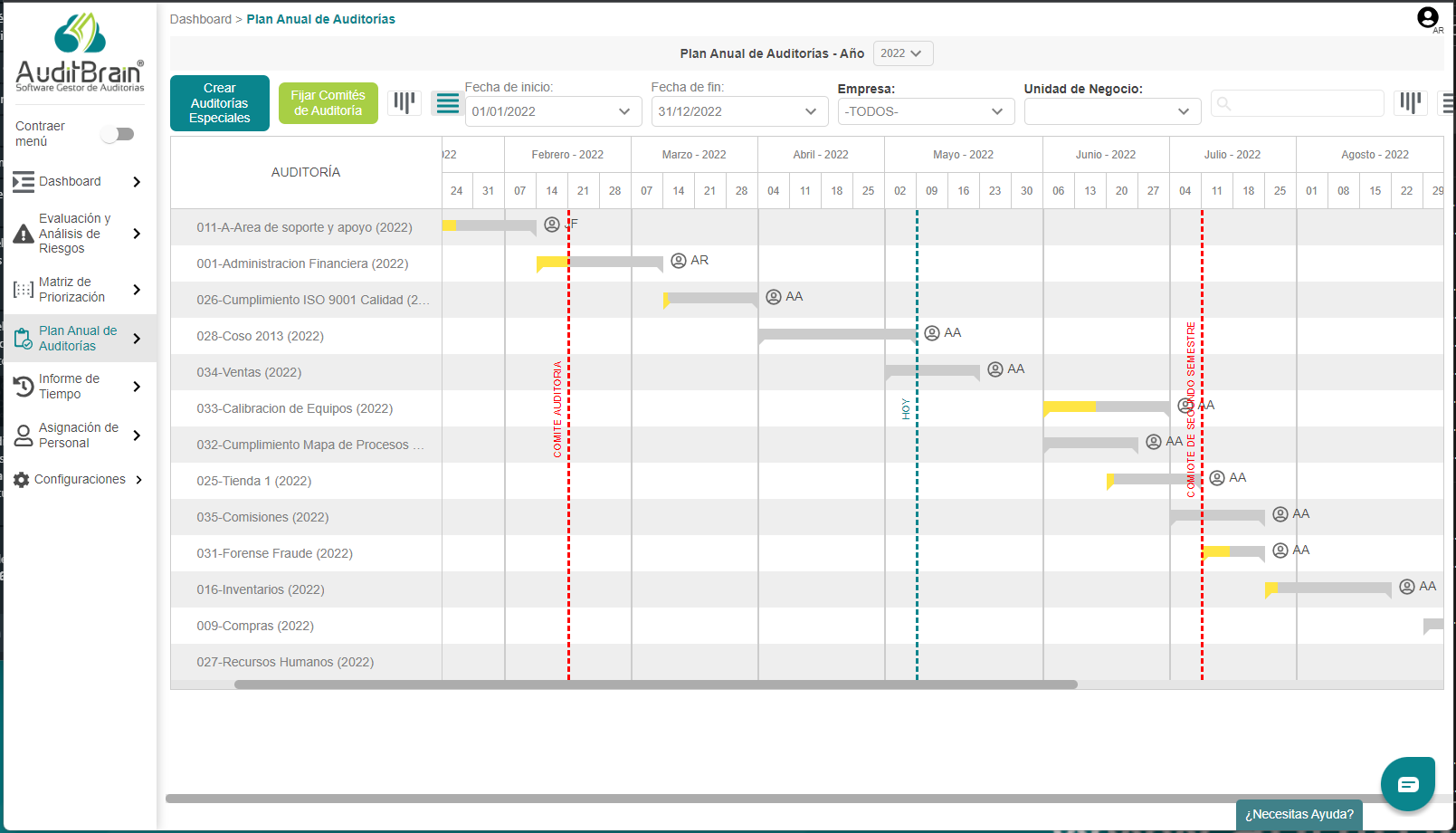The height and width of the screenshot is (833, 1456).
Task: Click the Informe de Tiempo clock icon
Action: 22,386
